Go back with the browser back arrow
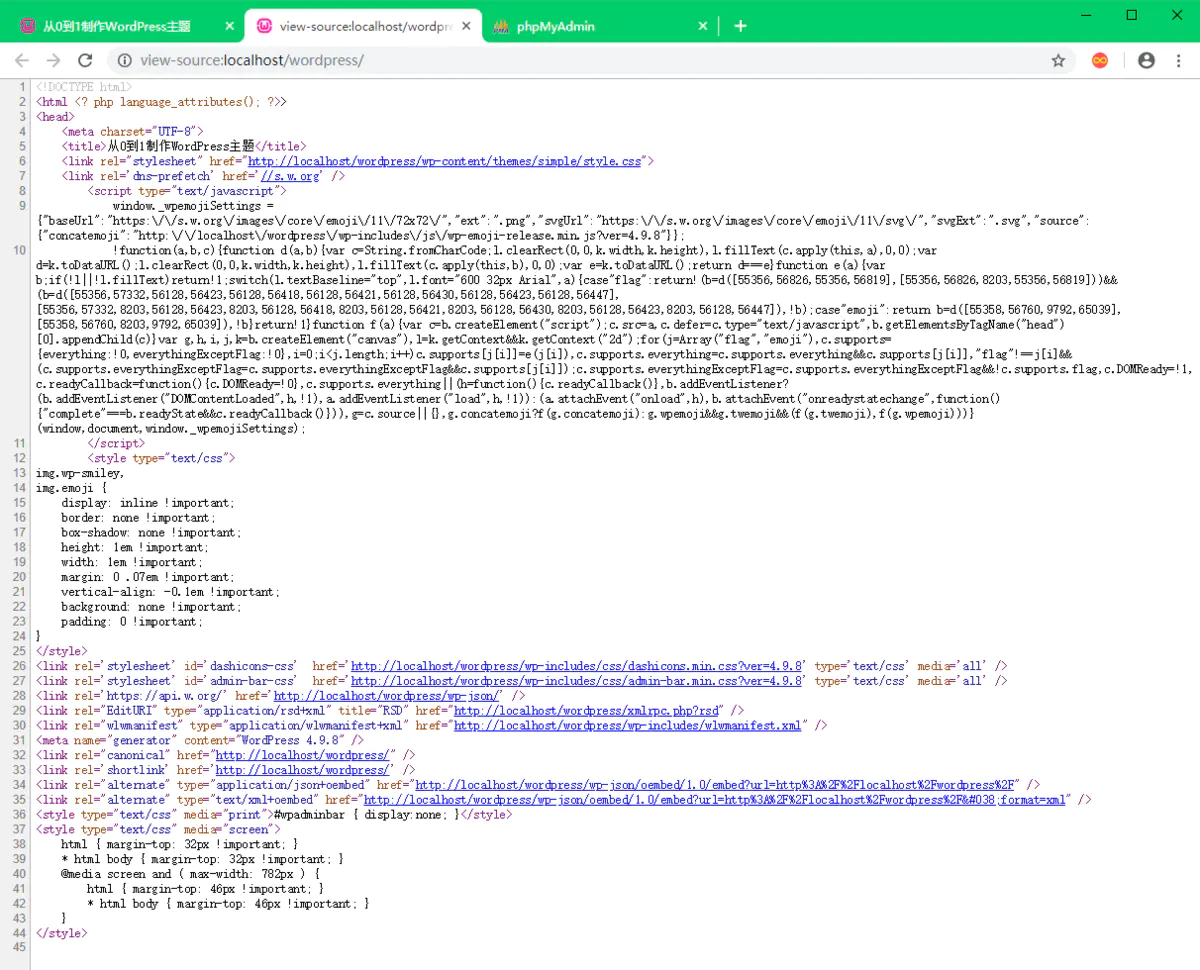Image resolution: width=1200 pixels, height=970 pixels. point(22,61)
